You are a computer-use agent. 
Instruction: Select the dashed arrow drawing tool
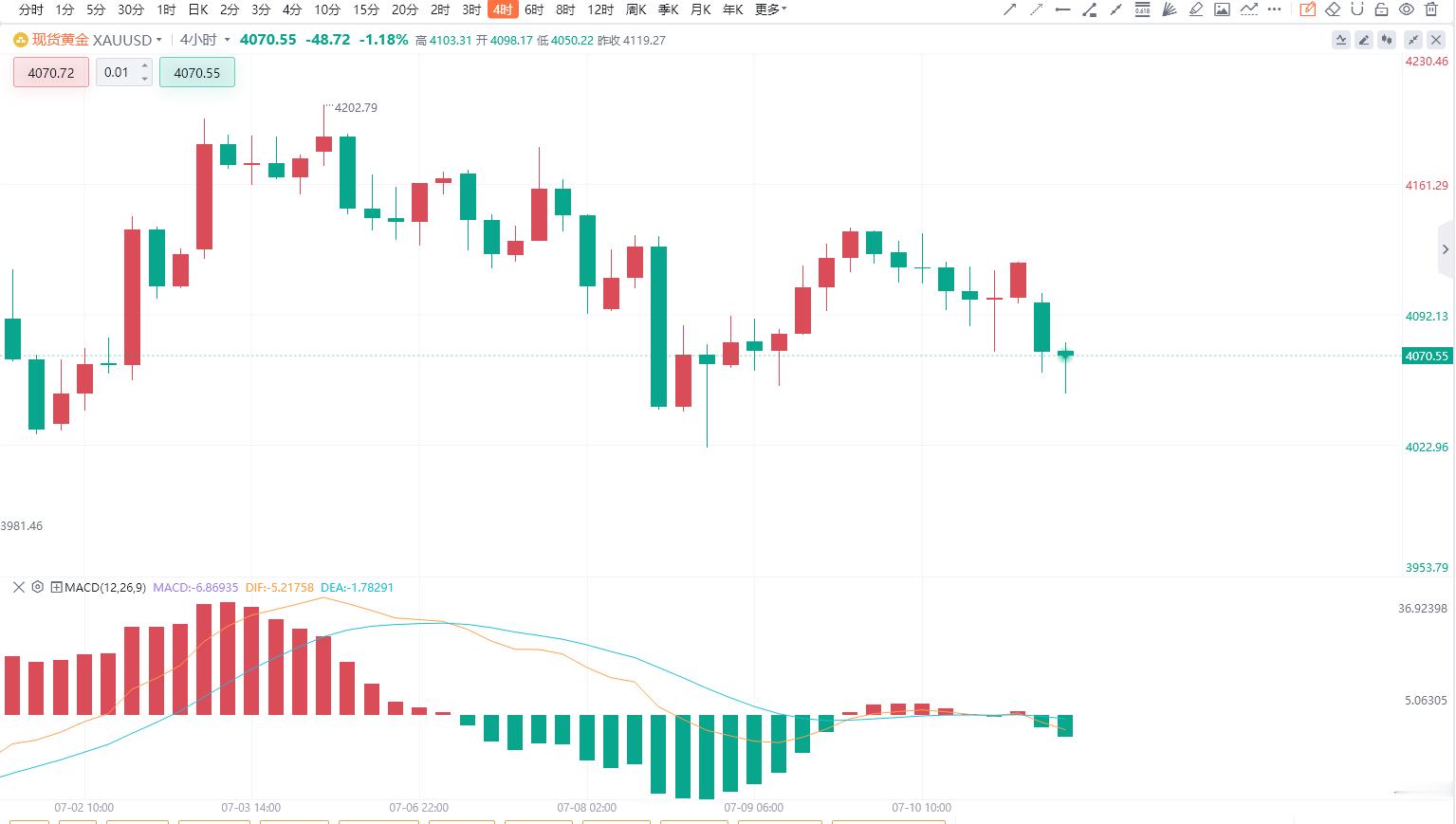point(1037,9)
